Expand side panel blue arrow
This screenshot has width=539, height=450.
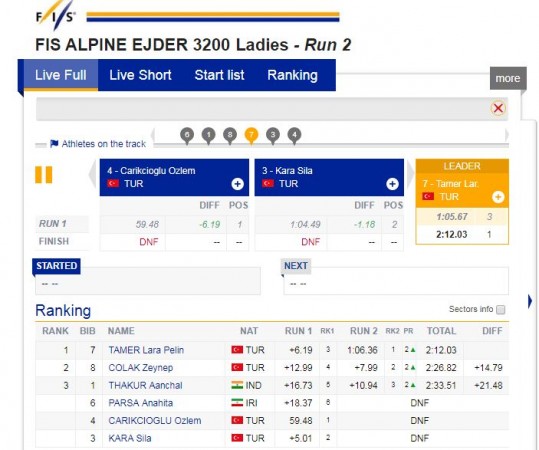(x=530, y=301)
